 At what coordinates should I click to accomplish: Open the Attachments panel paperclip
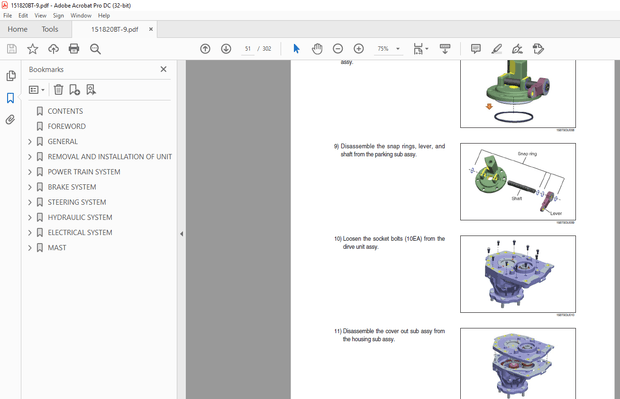tap(10, 119)
